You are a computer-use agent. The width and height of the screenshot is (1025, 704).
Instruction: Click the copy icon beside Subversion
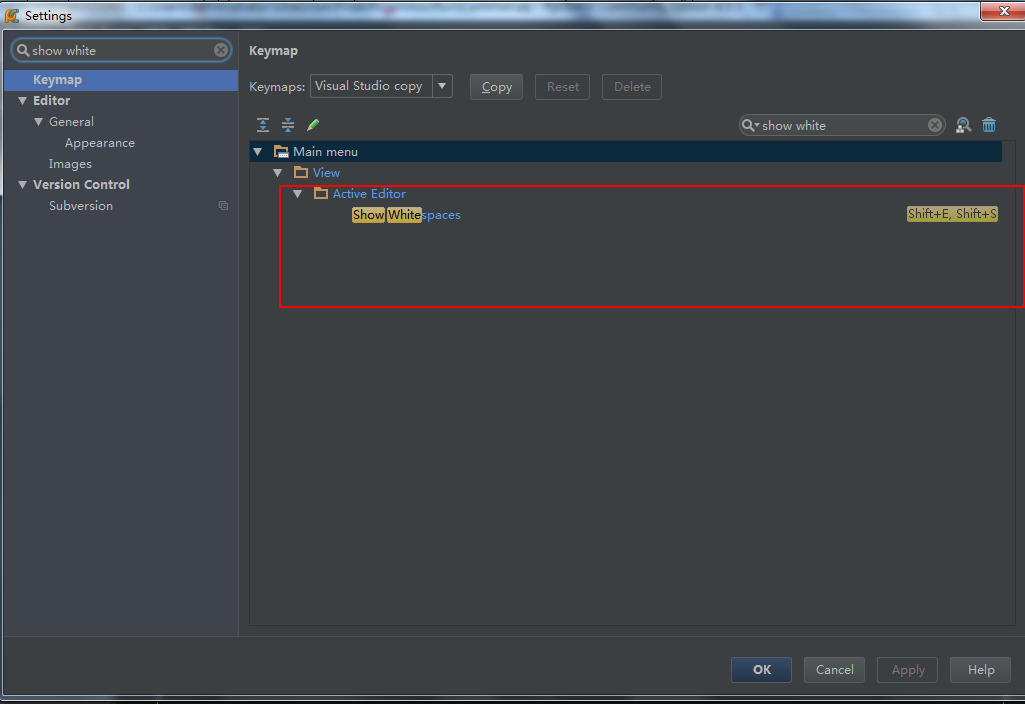coord(224,205)
